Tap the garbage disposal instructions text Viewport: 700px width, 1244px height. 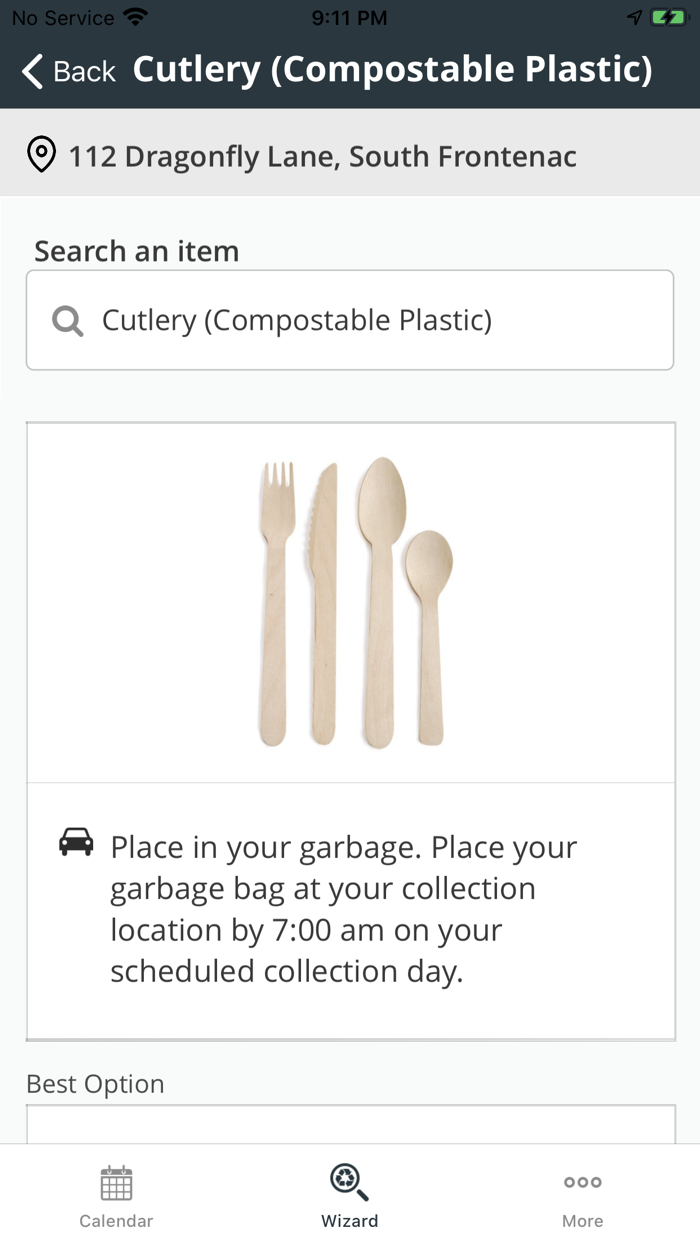pos(344,909)
